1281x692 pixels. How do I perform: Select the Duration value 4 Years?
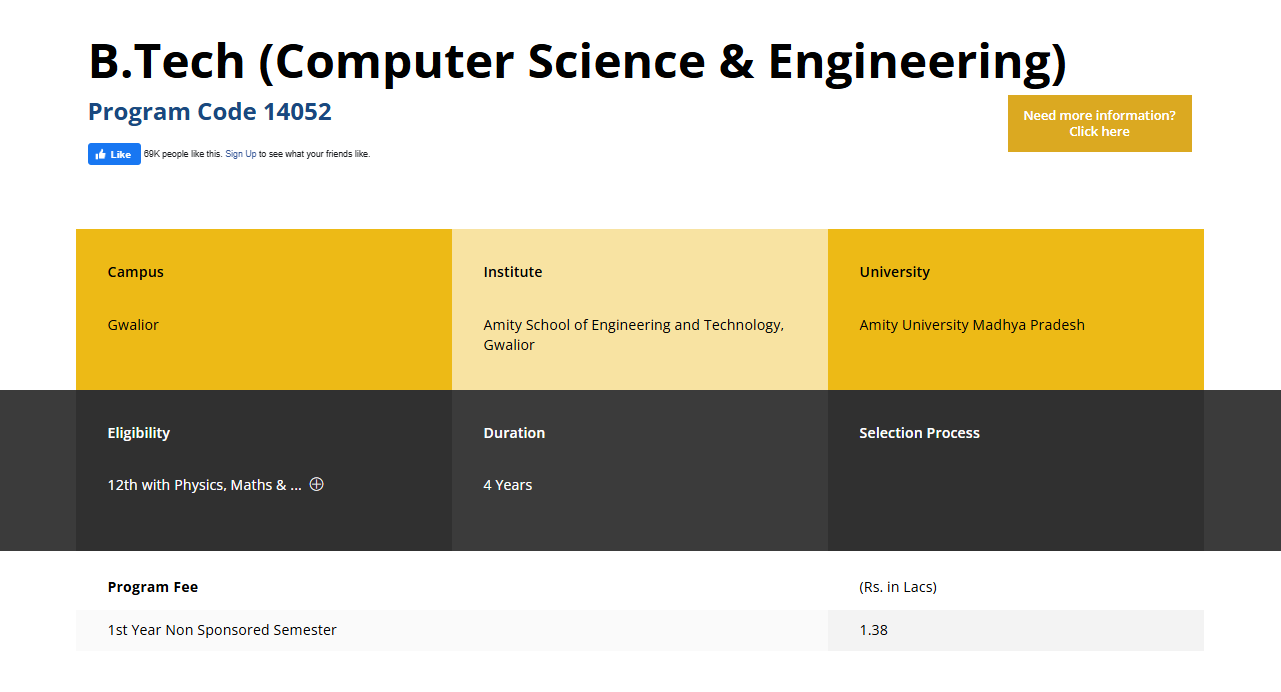[507, 484]
